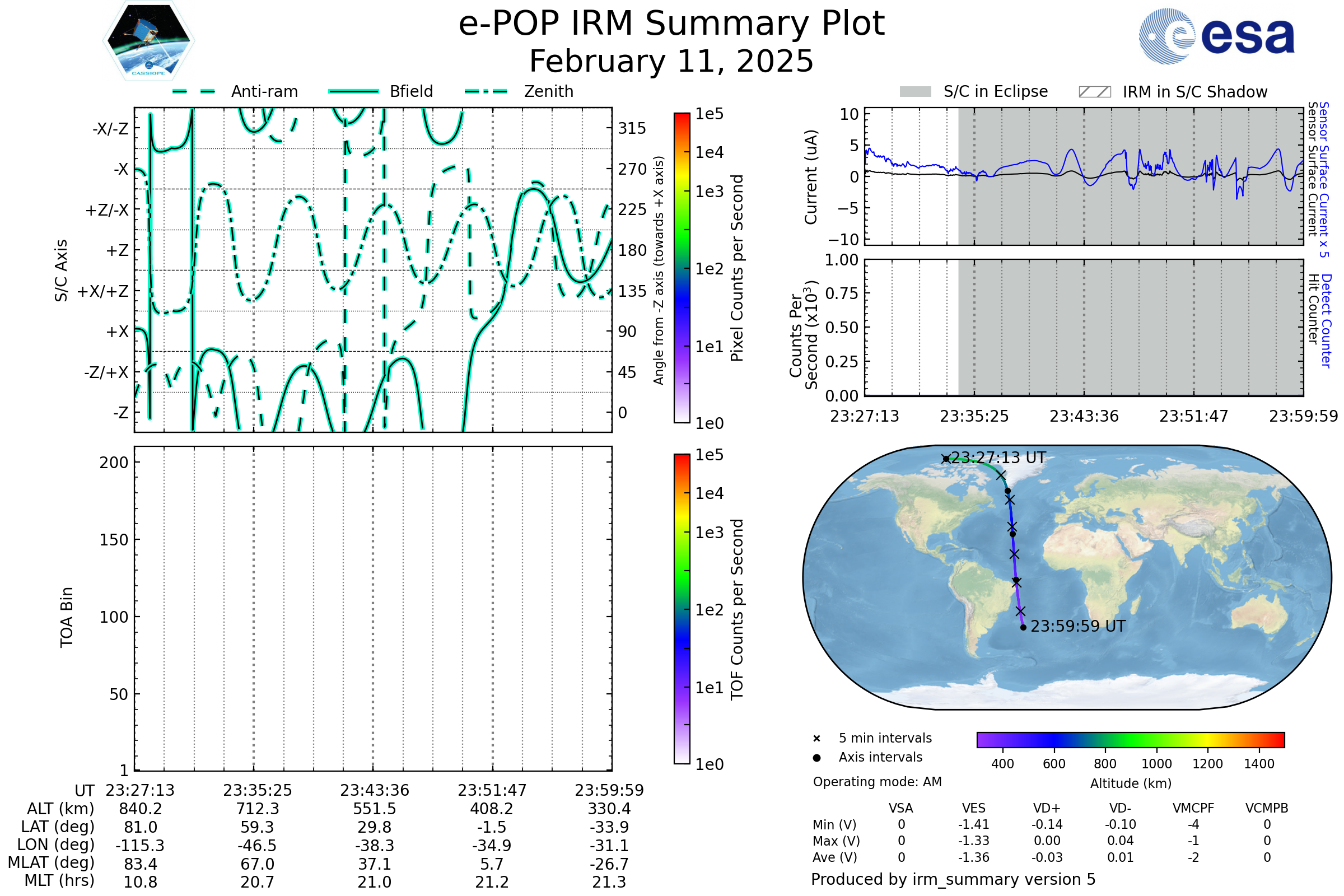Click the S/C in Eclipse gray legend patch
Screen dimensions: 1344x896
pos(915,92)
